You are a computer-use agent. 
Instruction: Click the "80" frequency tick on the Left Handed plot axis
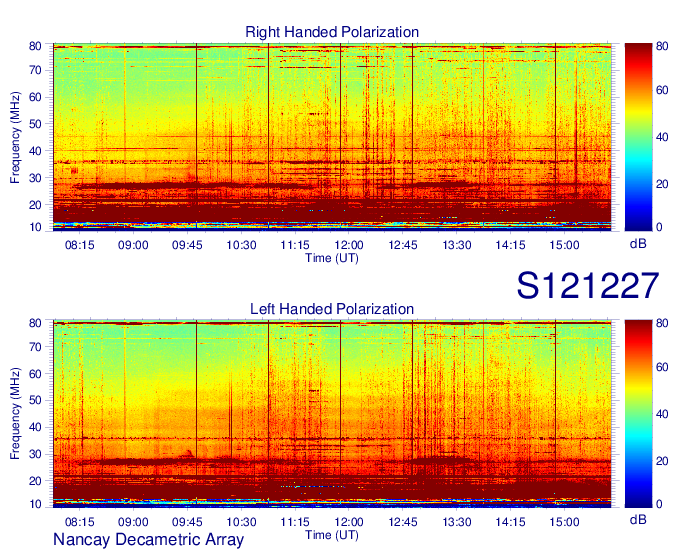tap(35, 323)
